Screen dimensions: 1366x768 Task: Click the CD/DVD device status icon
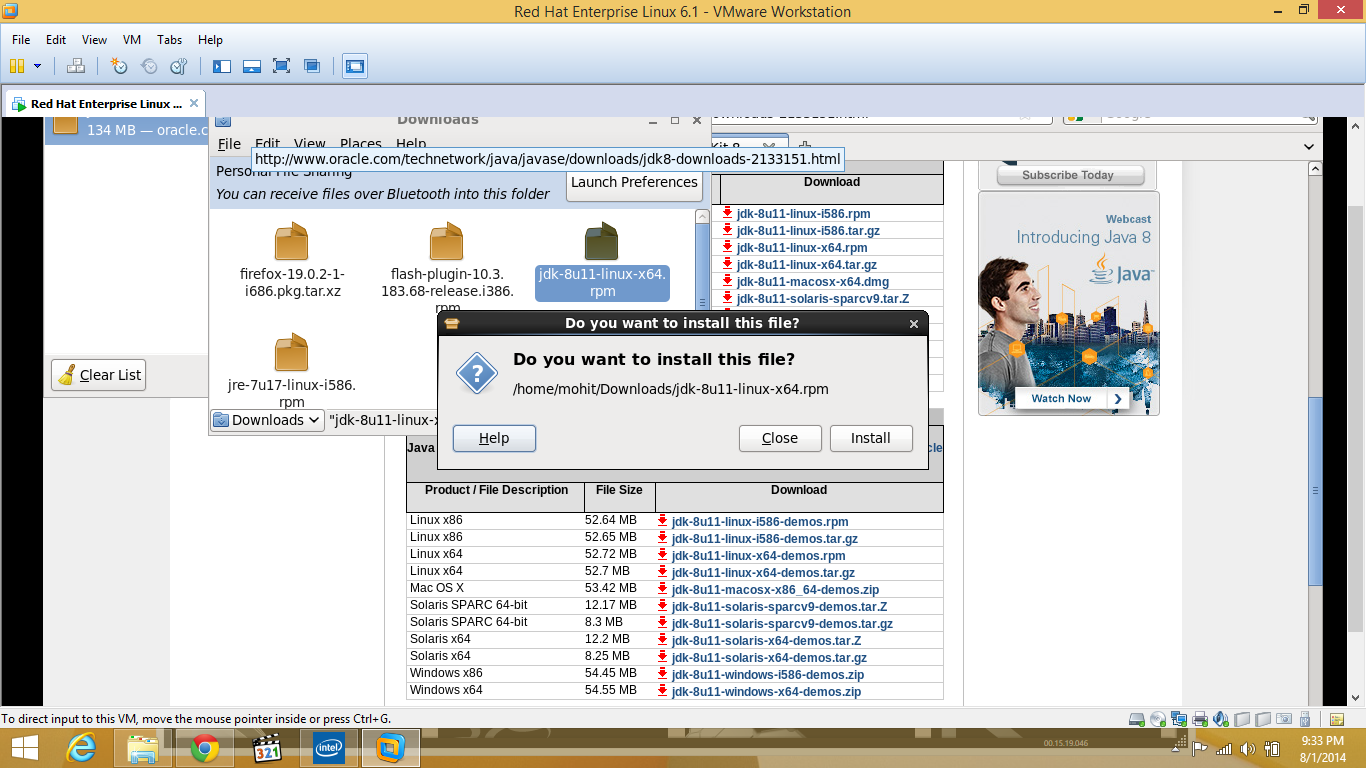pos(1157,719)
